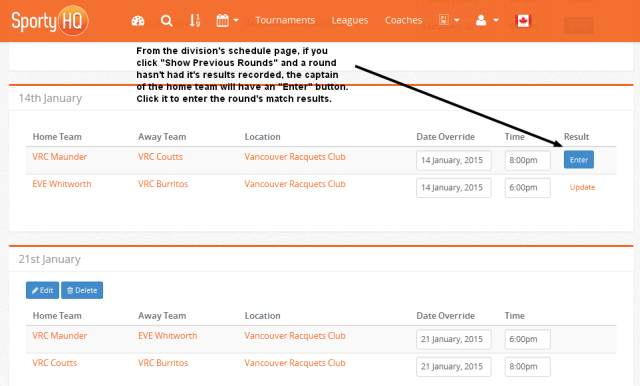Open the dashboard gauge icon
Viewport: 640px width, 386px height.
pyautogui.click(x=138, y=20)
